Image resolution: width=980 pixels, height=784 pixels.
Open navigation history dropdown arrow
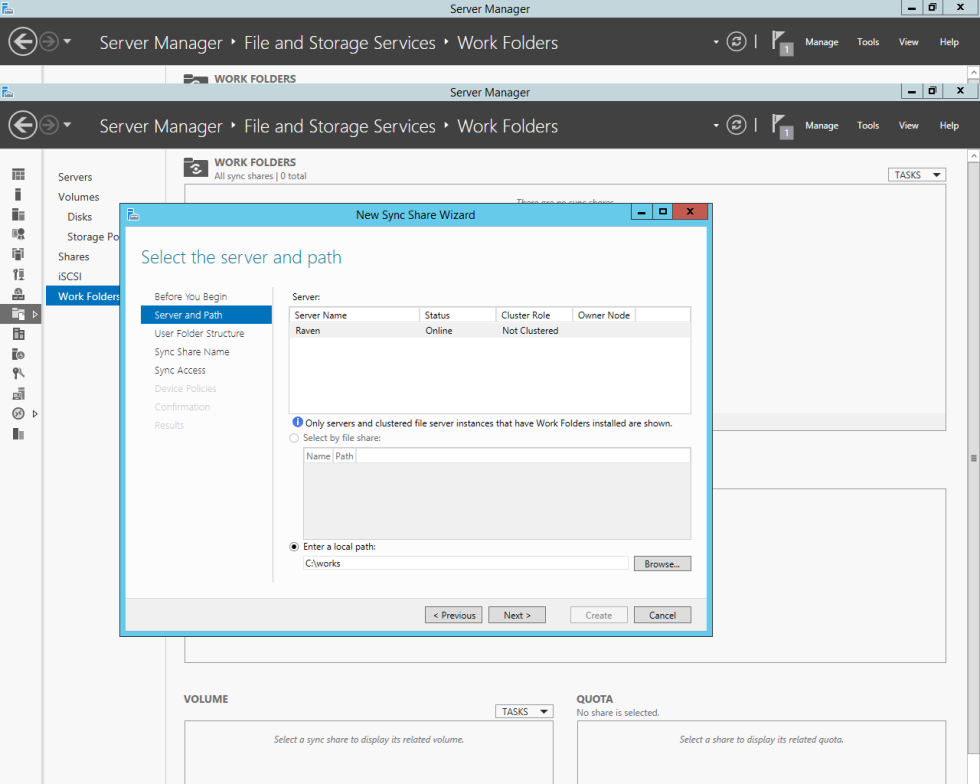tap(67, 125)
